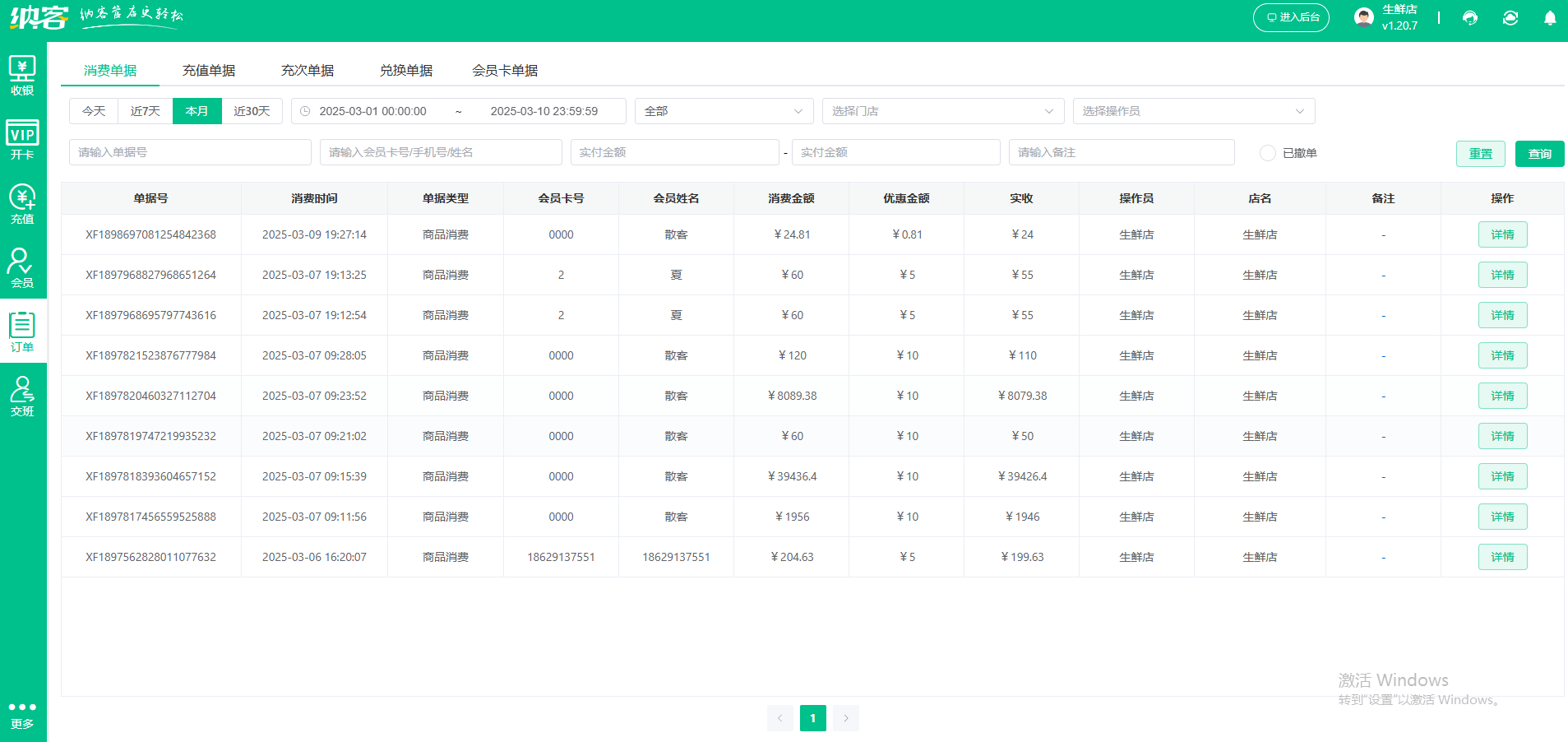Click the notification bell icon
This screenshot has width=1568, height=742.
point(1549,17)
